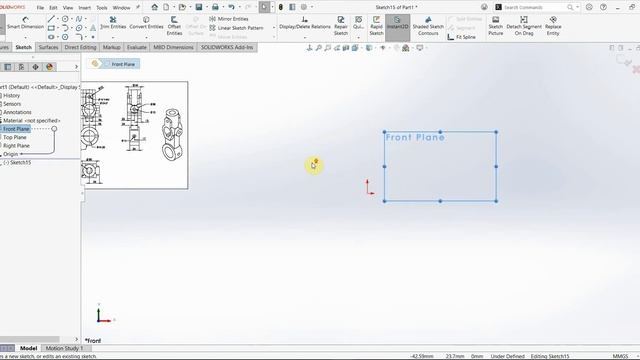
Task: Switch to the Sketch tab
Action: pos(24,47)
